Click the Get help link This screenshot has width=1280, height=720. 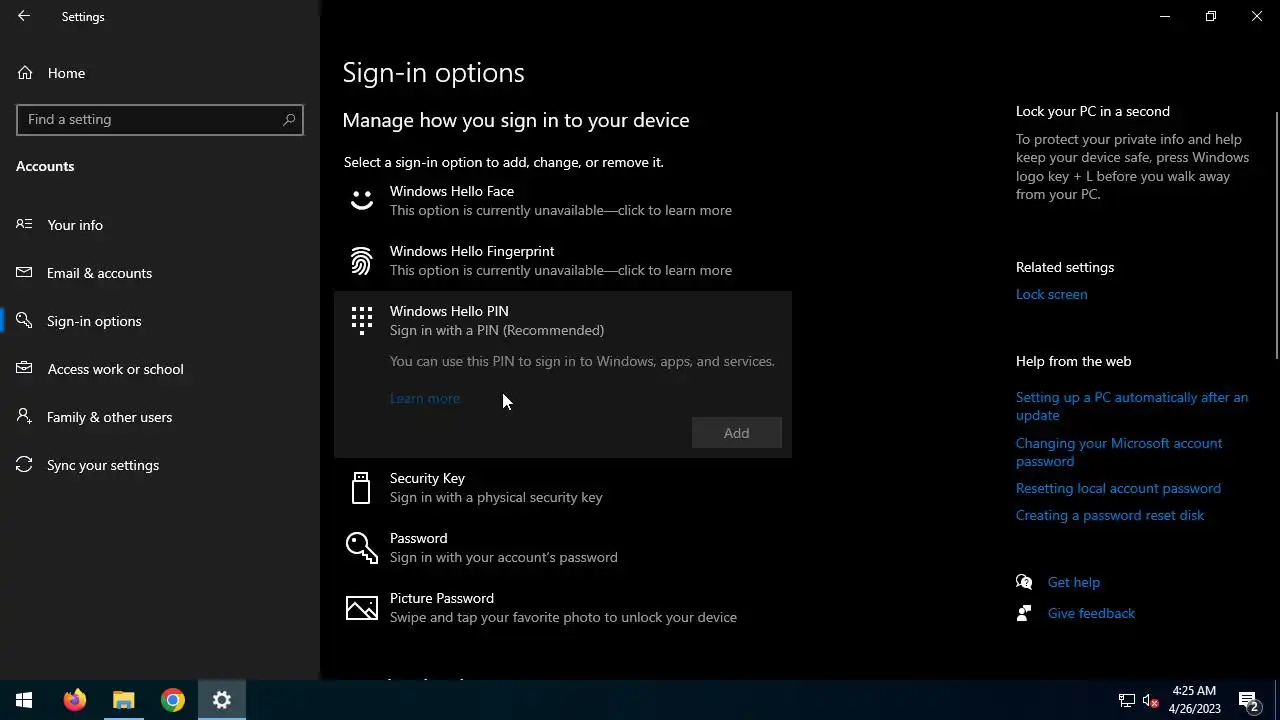pos(1074,582)
